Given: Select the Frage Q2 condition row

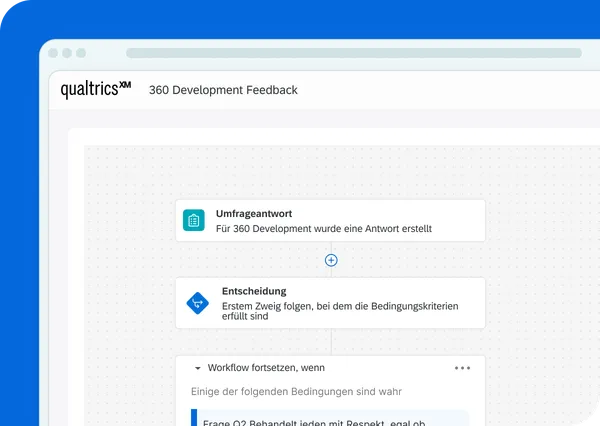Looking at the screenshot, I should (330, 418).
